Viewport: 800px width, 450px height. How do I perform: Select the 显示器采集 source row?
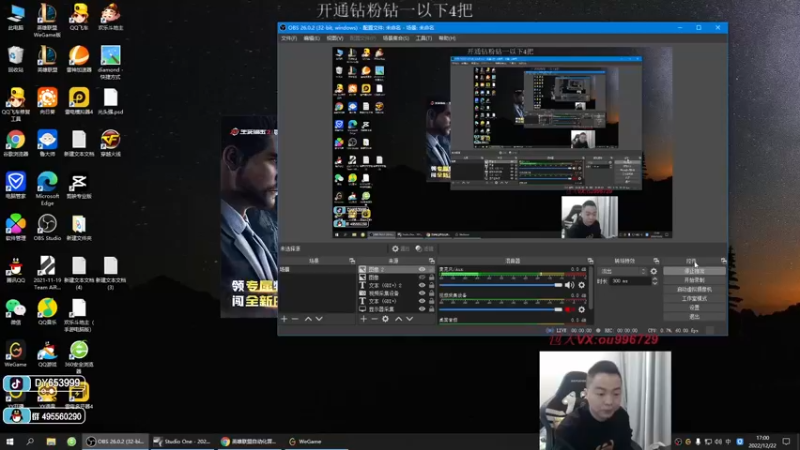point(396,309)
